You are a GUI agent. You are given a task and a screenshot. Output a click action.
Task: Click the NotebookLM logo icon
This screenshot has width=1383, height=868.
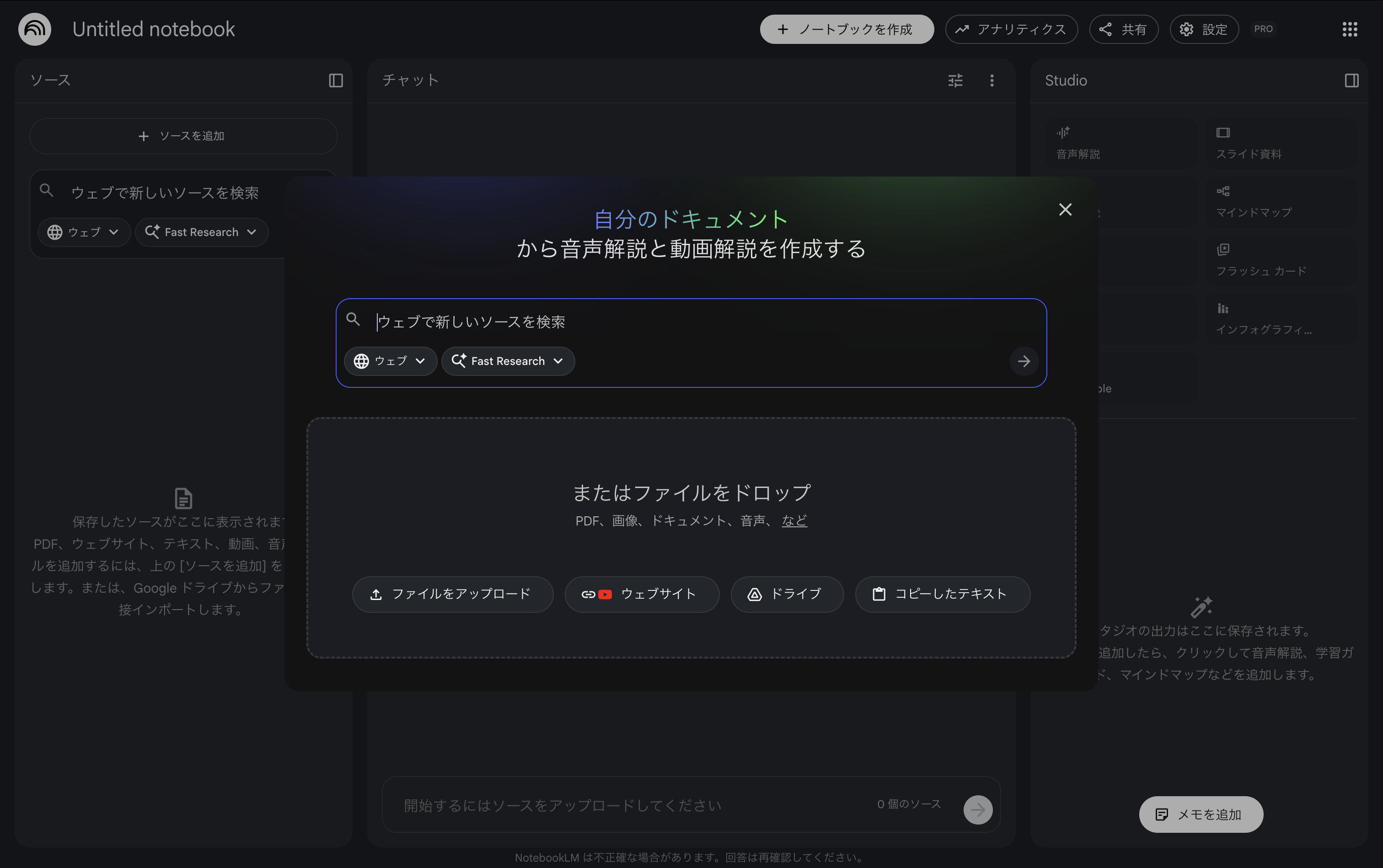click(x=34, y=29)
